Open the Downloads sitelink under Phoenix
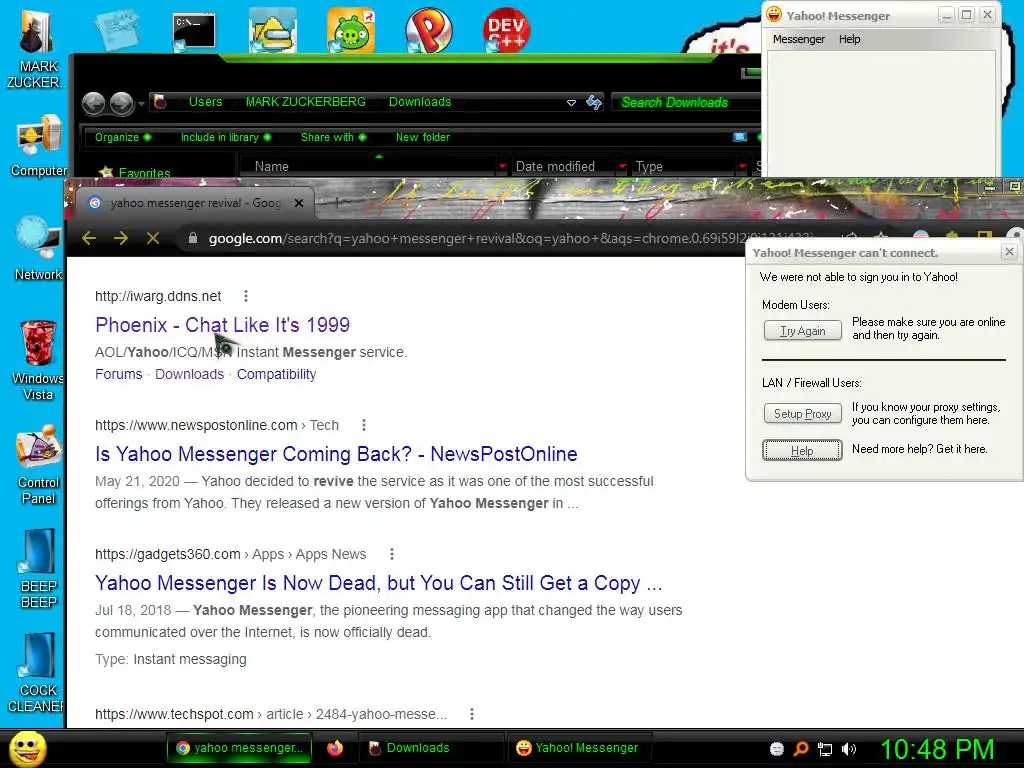 tap(189, 374)
